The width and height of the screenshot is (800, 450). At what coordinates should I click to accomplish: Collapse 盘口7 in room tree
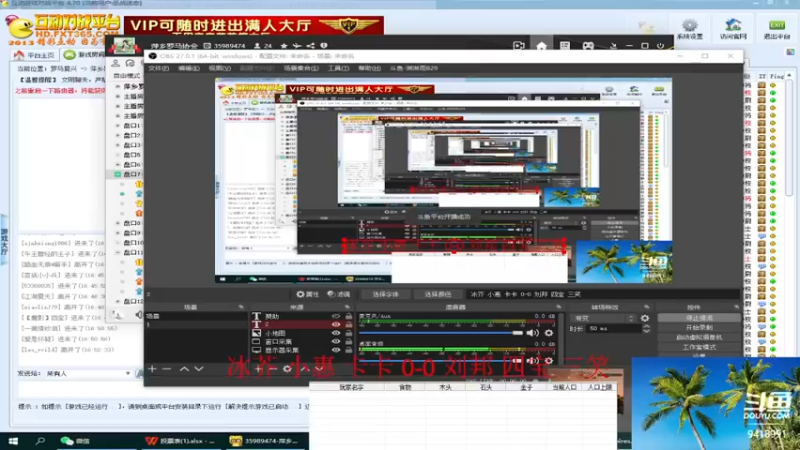[x=118, y=174]
